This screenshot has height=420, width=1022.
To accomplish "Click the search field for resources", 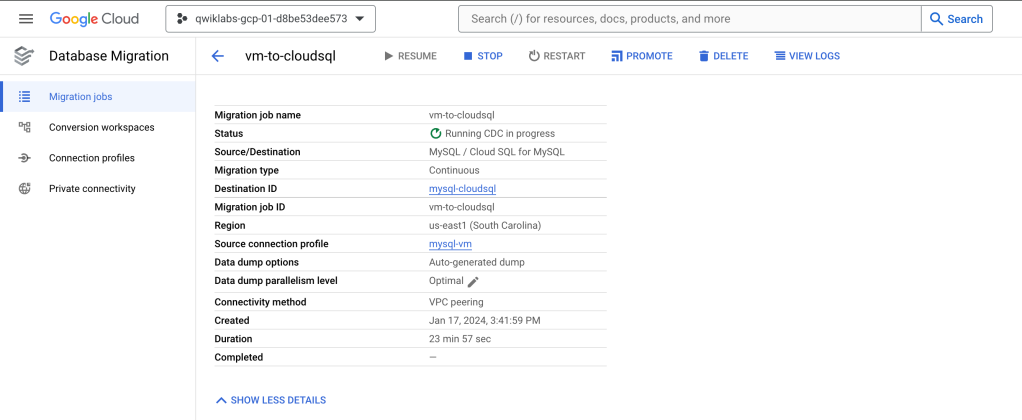I will (x=690, y=19).
